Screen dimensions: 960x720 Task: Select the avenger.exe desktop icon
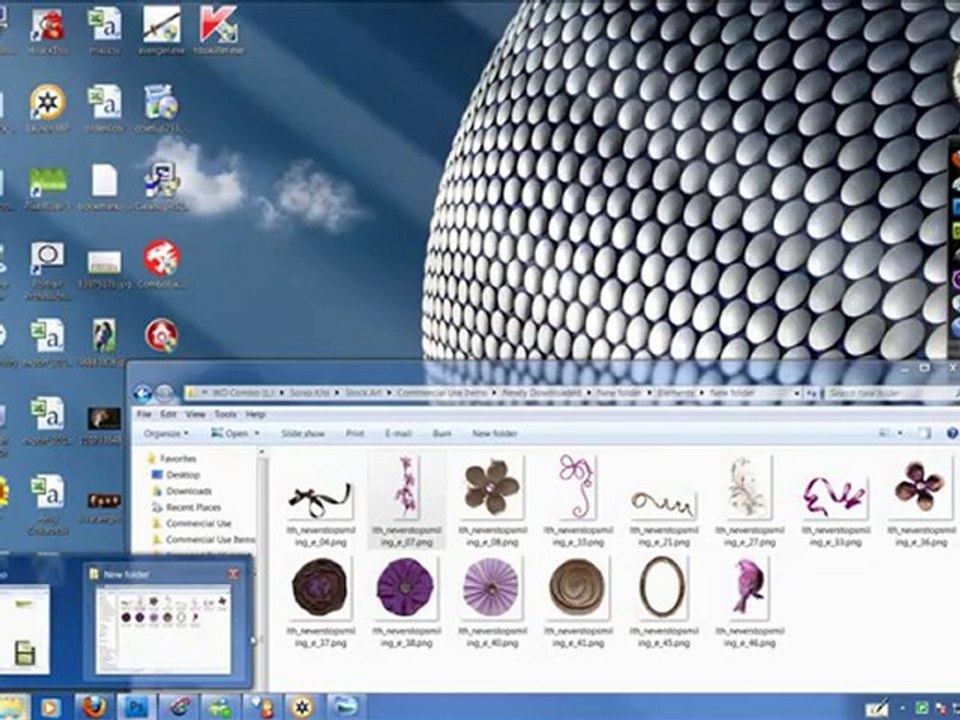[162, 31]
